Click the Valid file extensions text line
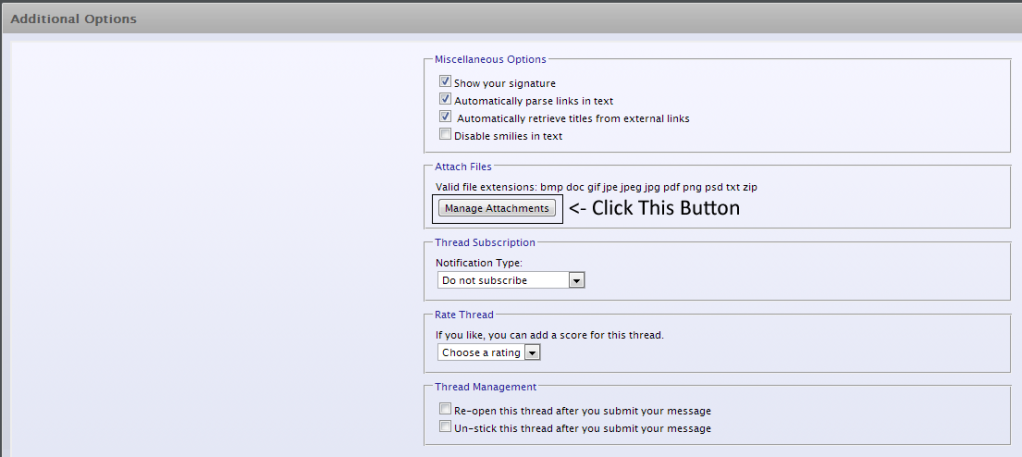1022x457 pixels. click(596, 187)
